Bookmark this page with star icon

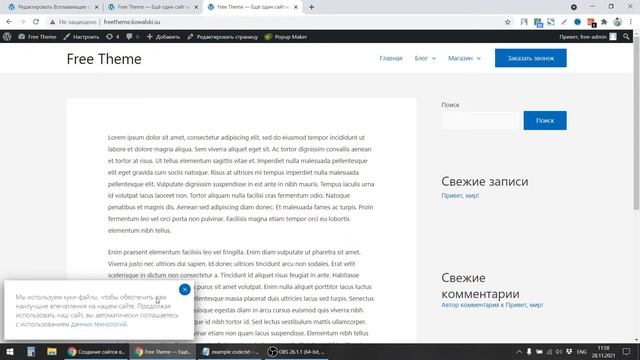[x=507, y=22]
